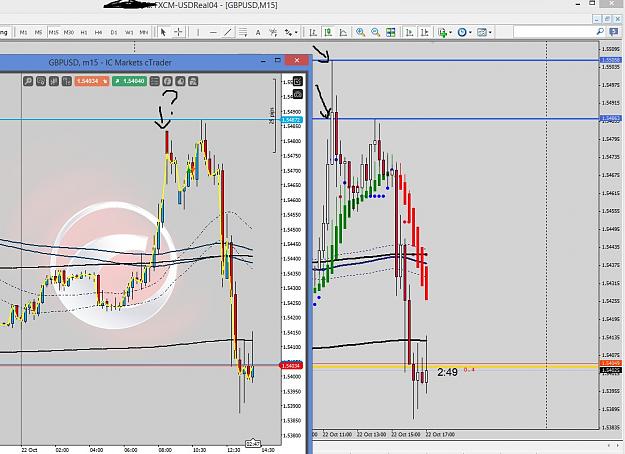The image size is (625, 454).
Task: Click inside the MT4 search field
Action: tap(554, 31)
